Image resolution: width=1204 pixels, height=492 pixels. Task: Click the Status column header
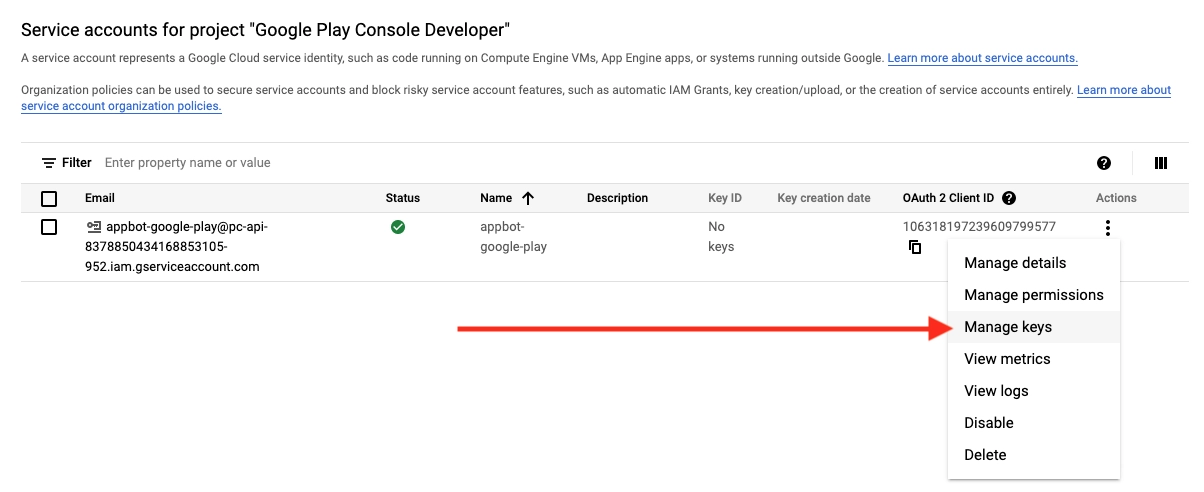click(x=403, y=198)
